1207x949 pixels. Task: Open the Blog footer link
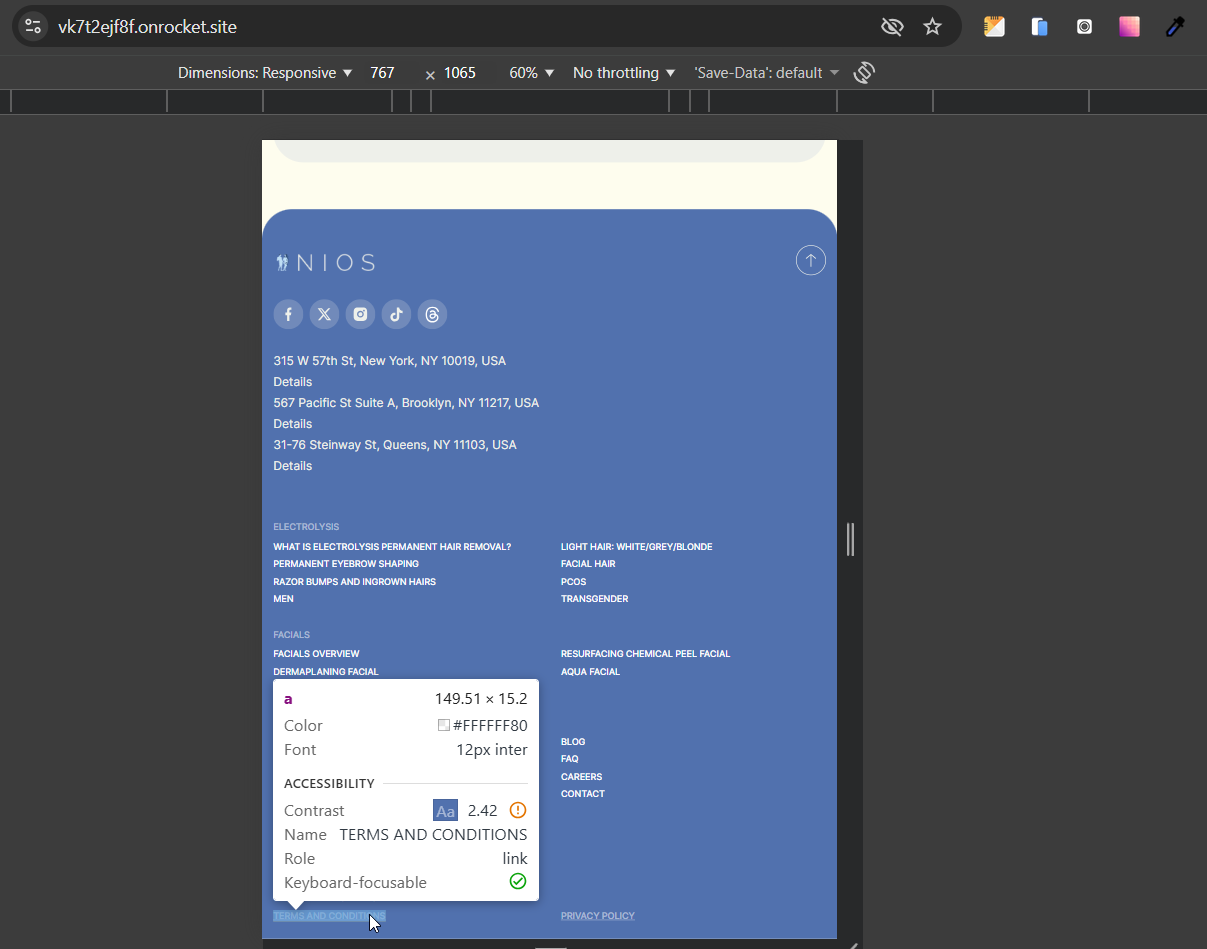tap(573, 742)
